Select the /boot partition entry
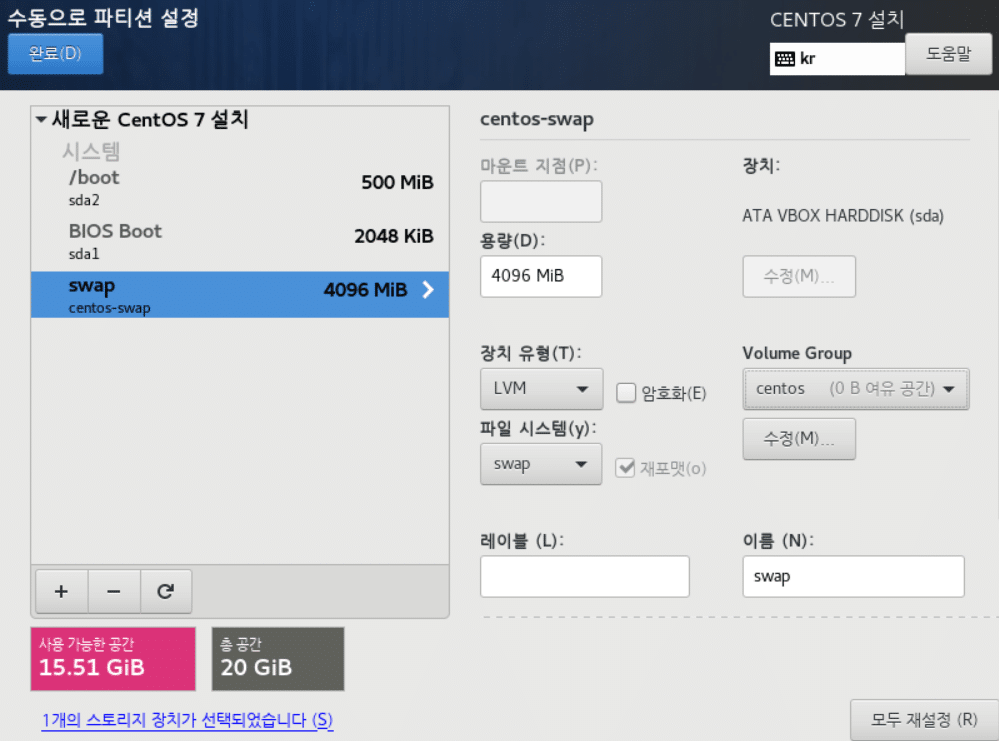This screenshot has height=741, width=999. coord(200,188)
